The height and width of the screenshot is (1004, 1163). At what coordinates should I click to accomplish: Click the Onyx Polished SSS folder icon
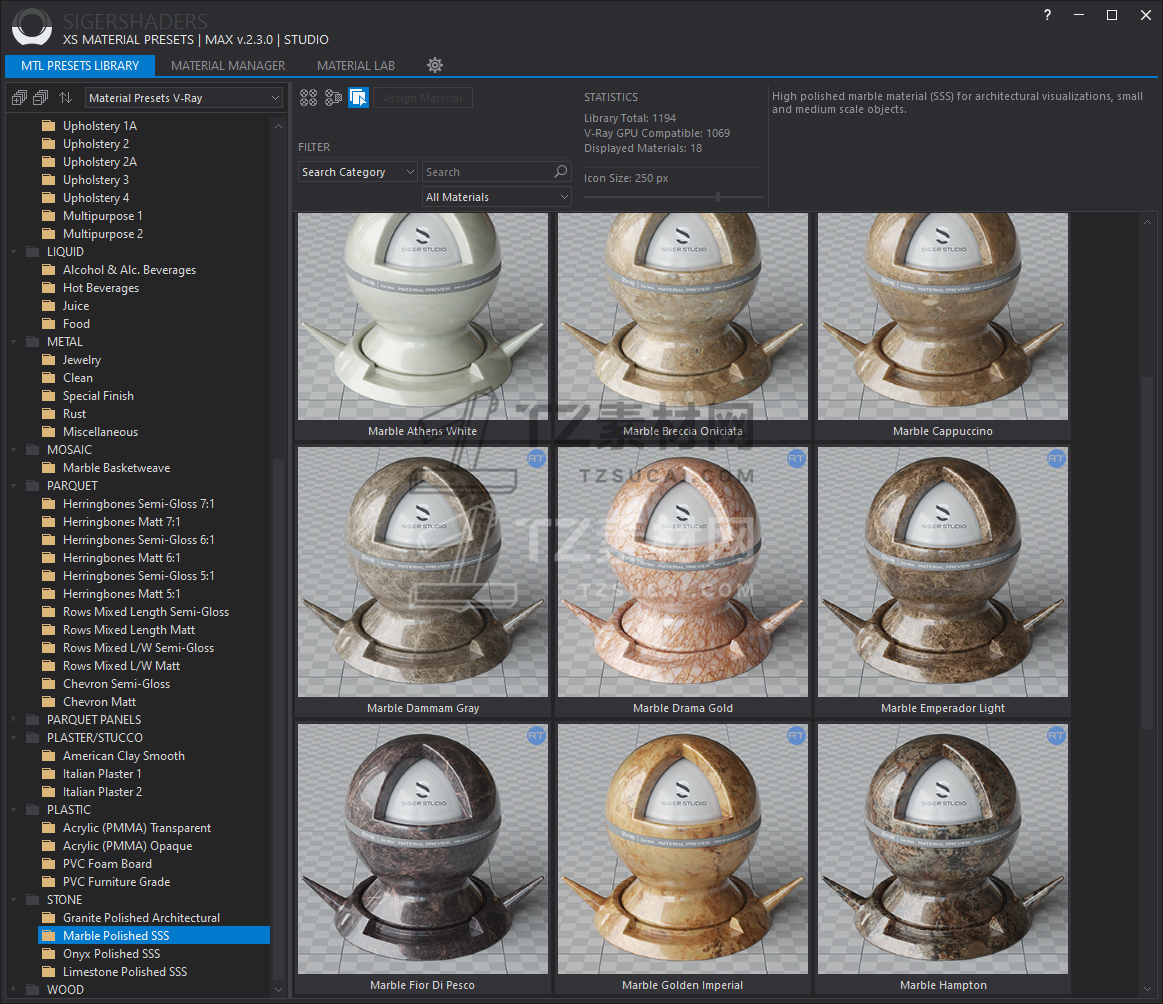[x=49, y=954]
